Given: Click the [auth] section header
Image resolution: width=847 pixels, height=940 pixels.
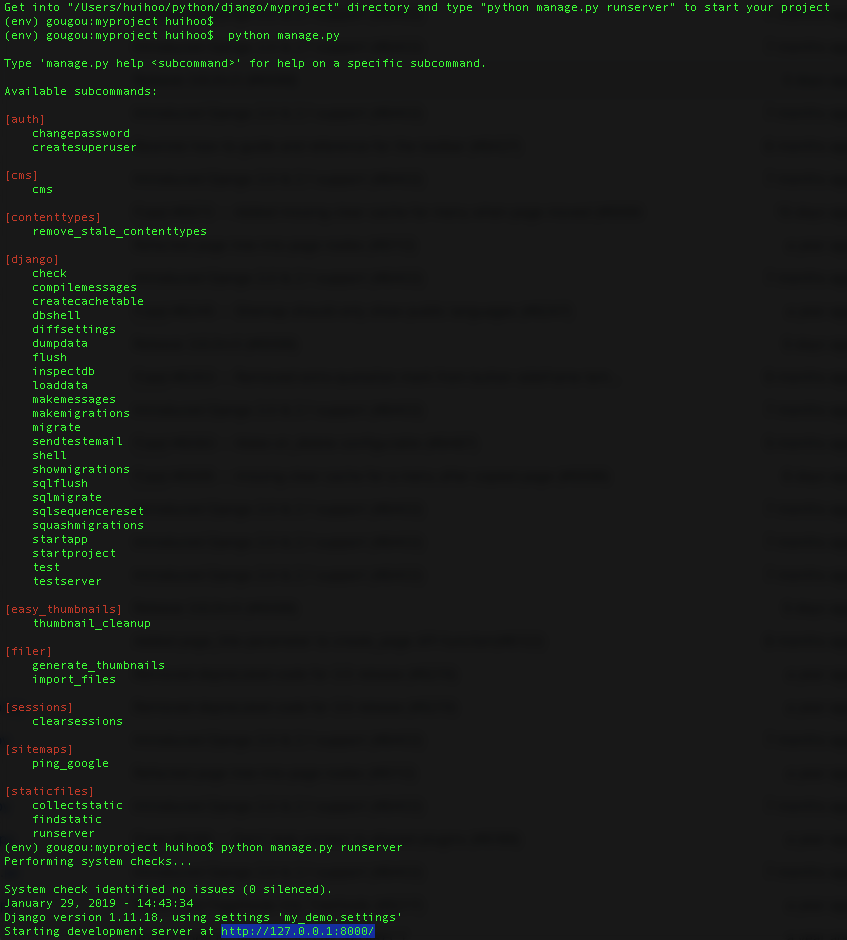Looking at the screenshot, I should [25, 119].
